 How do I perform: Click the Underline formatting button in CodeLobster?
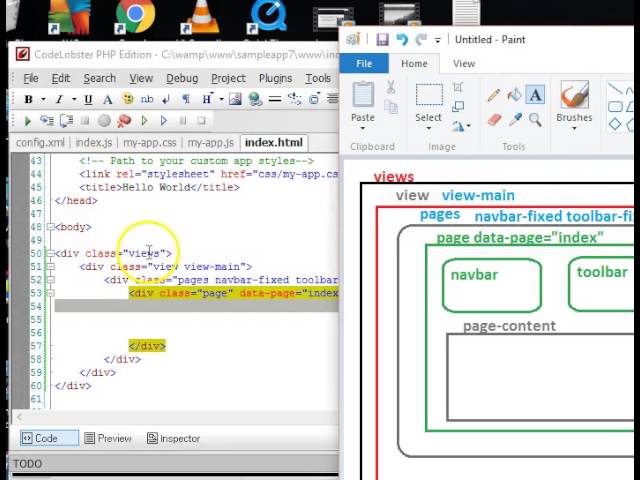coord(88,99)
